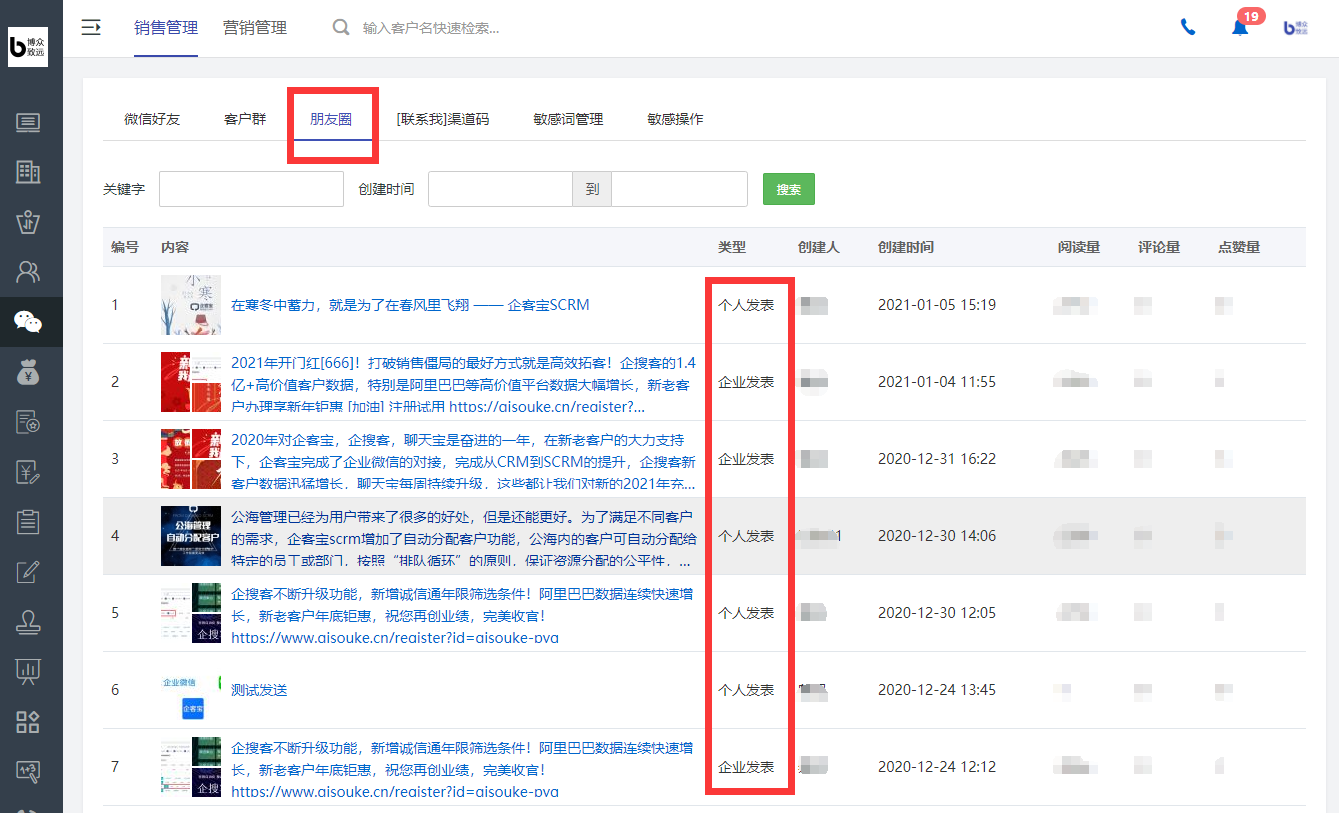Open the yen invoice edit sidebar icon
1339x813 pixels.
28,472
